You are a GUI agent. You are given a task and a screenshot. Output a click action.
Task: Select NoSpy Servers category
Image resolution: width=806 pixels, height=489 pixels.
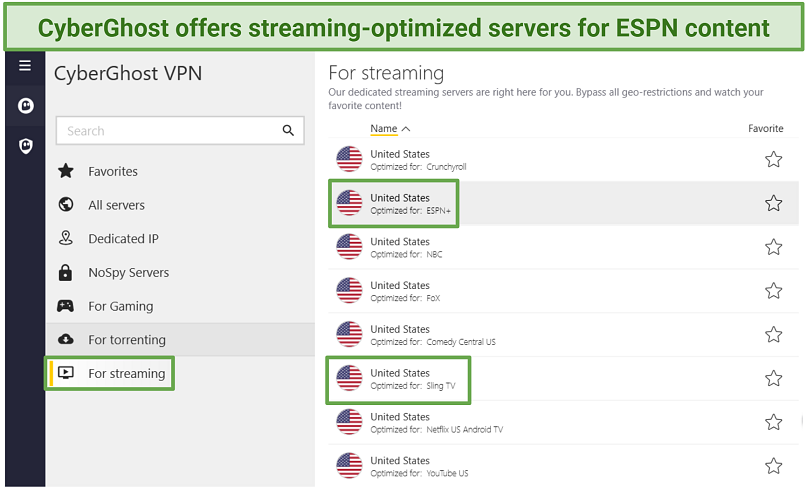180,273
